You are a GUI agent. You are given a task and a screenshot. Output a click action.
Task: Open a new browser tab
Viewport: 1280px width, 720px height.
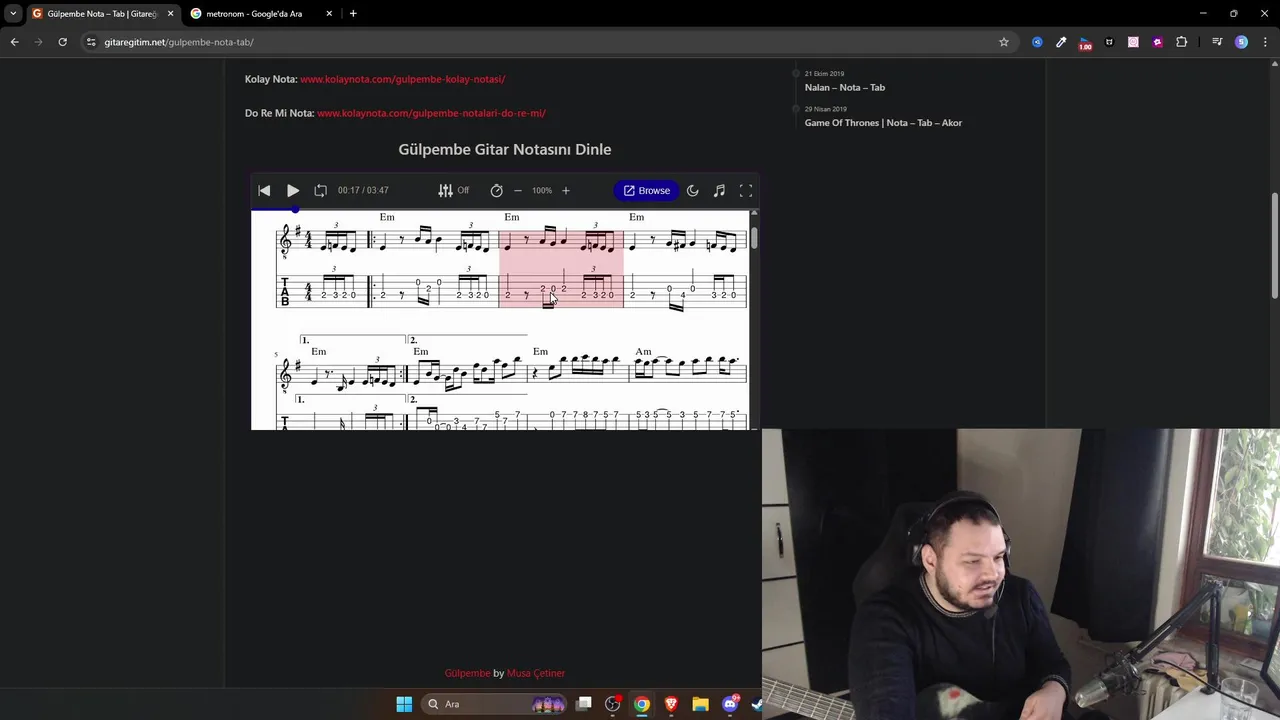(x=353, y=14)
